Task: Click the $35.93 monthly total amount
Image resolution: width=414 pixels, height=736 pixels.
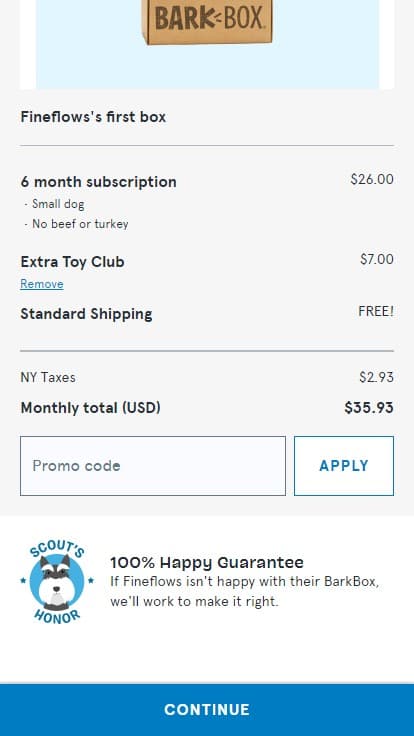Action: [x=368, y=407]
